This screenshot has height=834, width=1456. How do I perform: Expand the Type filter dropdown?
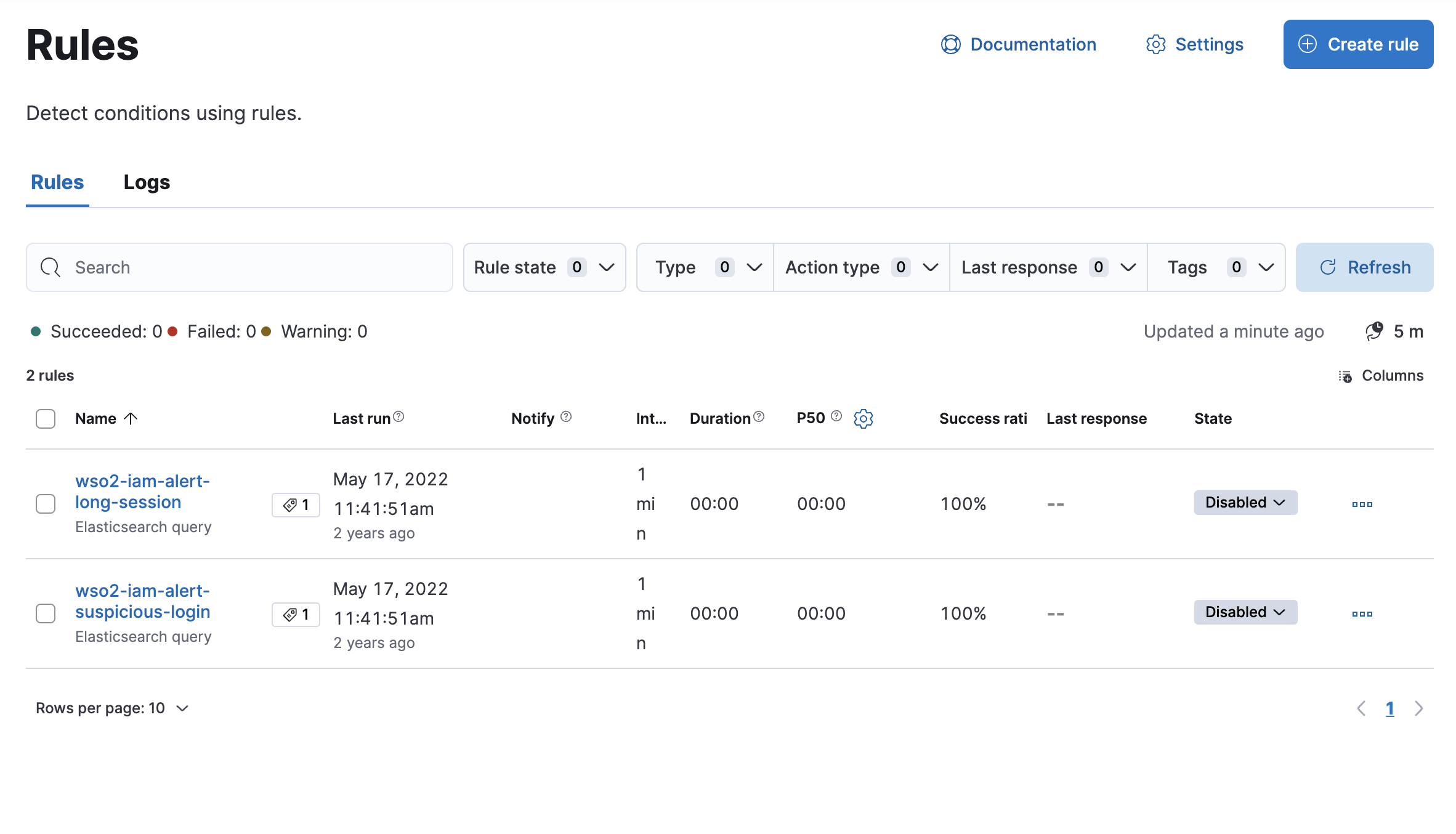(x=706, y=267)
